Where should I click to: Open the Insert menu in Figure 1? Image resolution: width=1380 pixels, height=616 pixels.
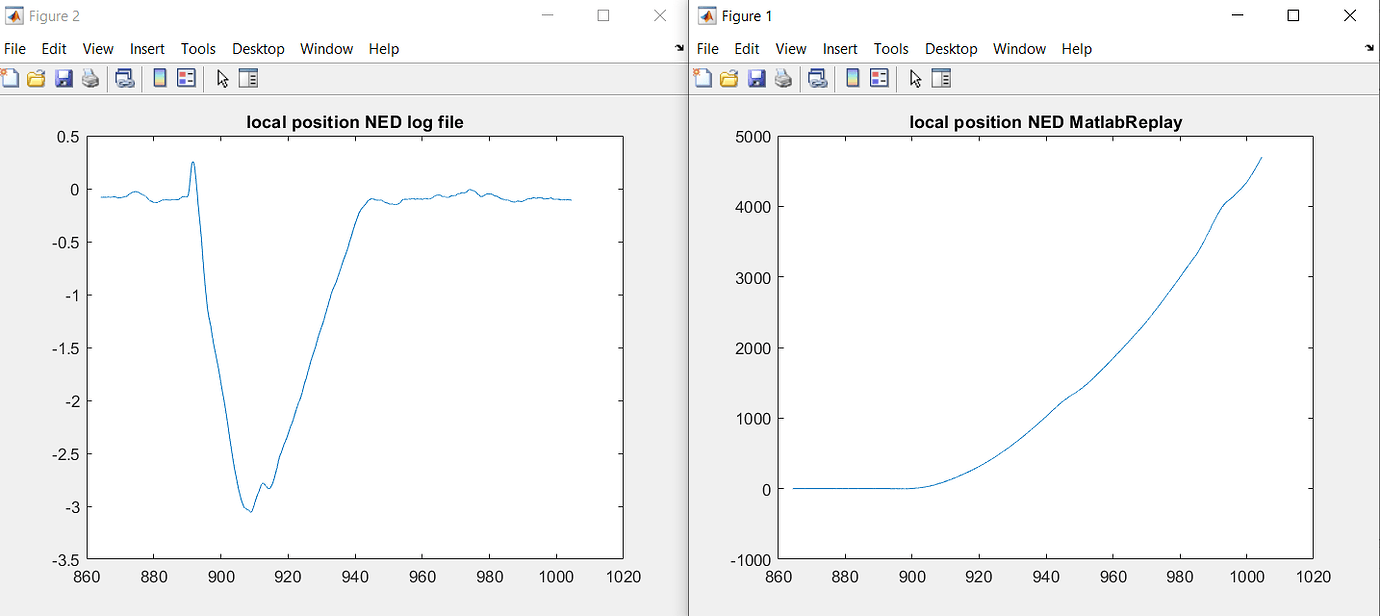click(840, 48)
